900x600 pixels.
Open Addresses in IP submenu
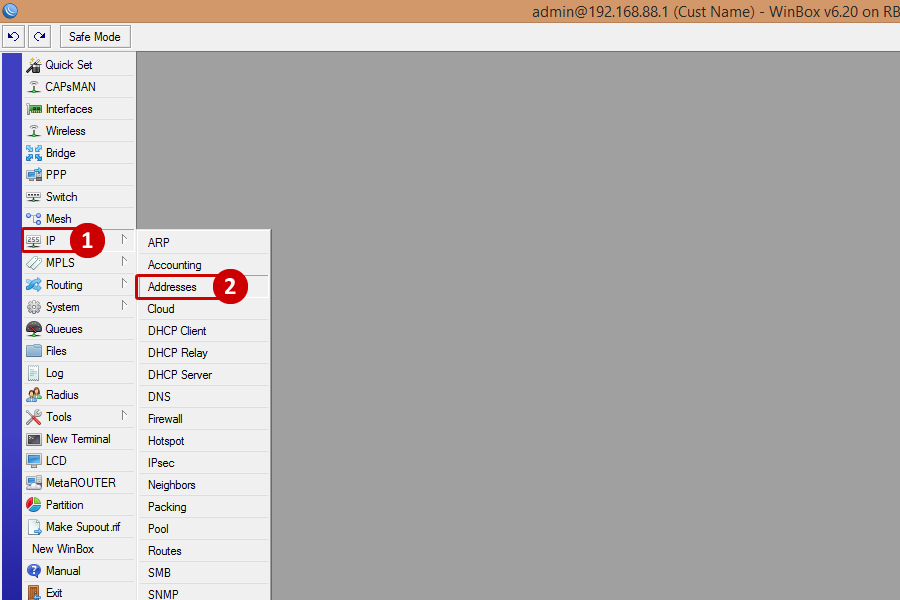coord(204,287)
